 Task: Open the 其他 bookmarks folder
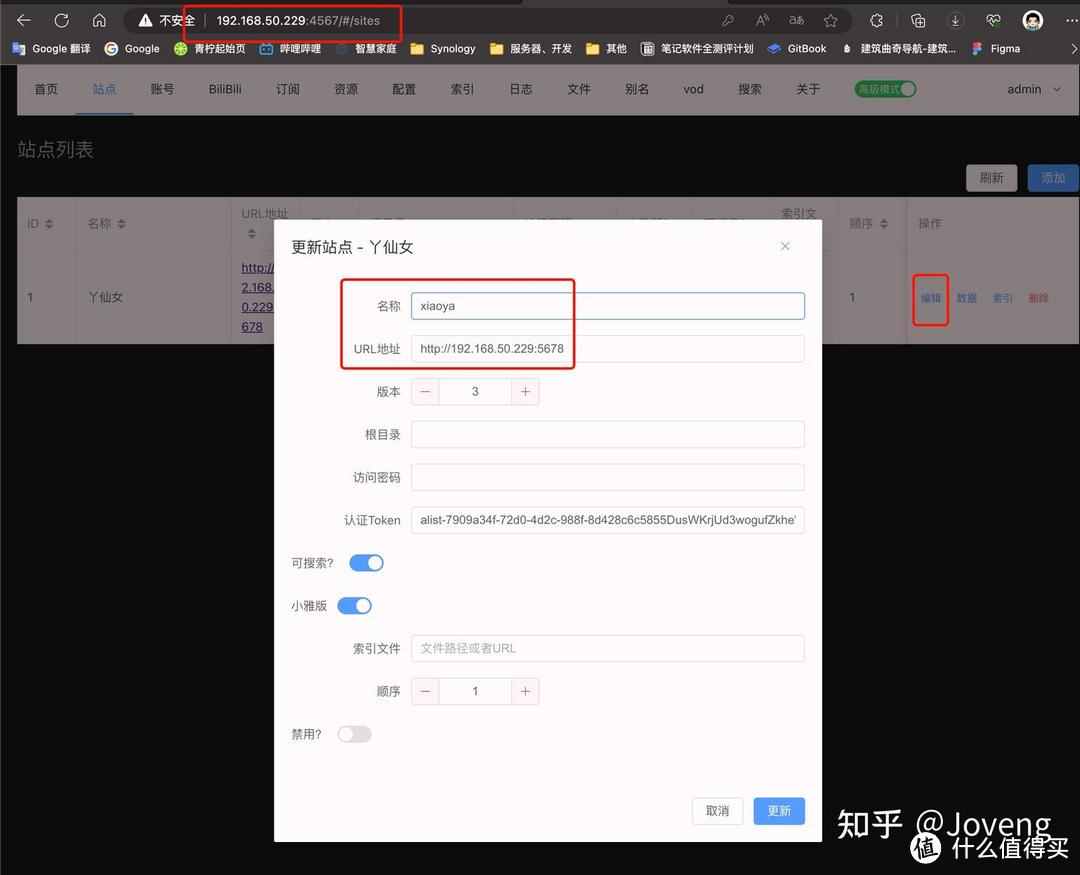point(606,49)
